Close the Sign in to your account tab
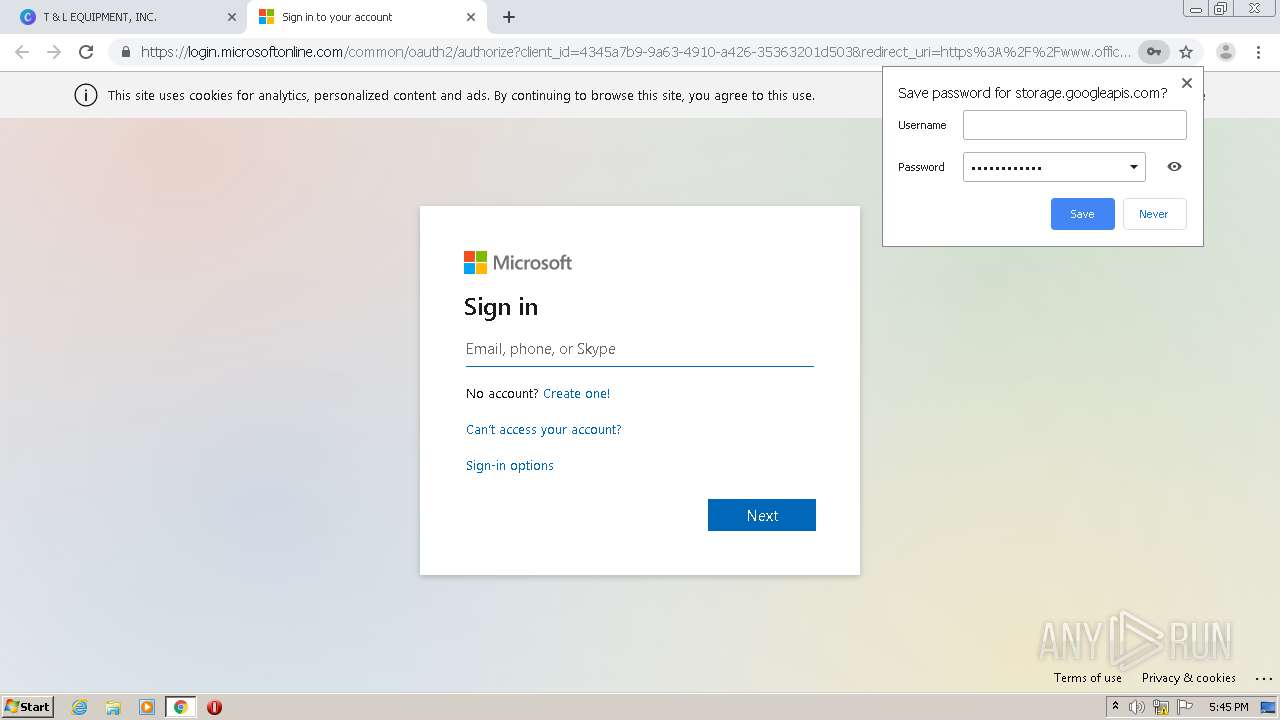The width and height of the screenshot is (1280, 720). pos(471,17)
